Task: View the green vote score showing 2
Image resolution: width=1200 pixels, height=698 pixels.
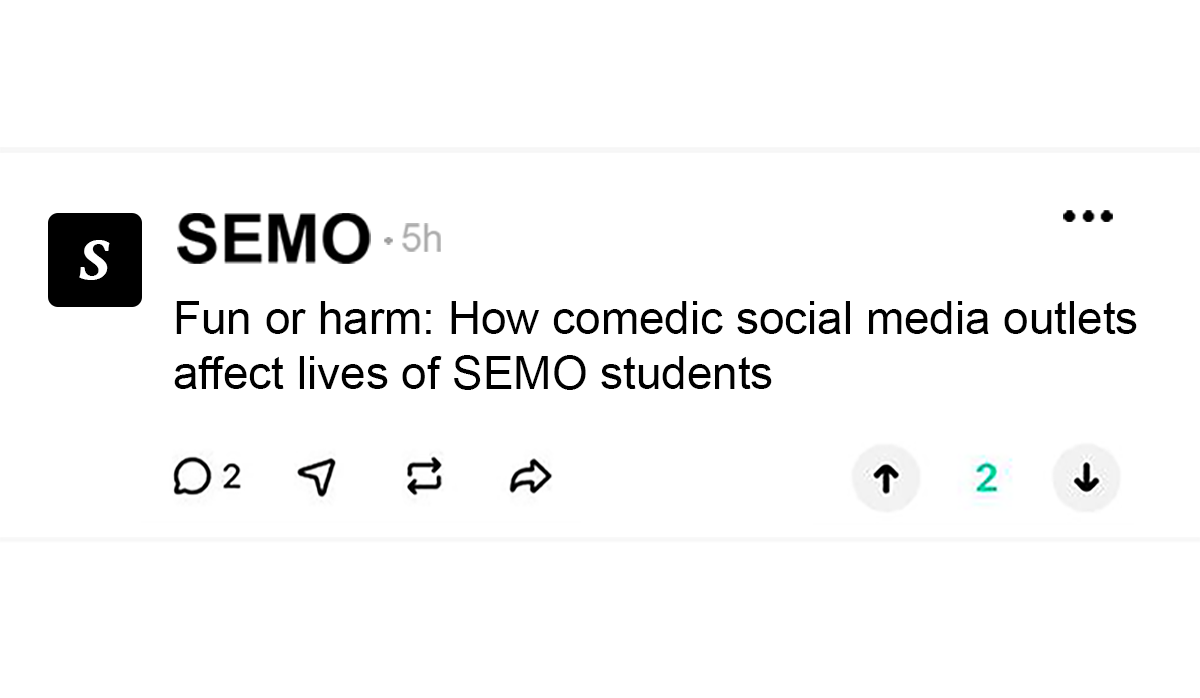Action: (986, 478)
